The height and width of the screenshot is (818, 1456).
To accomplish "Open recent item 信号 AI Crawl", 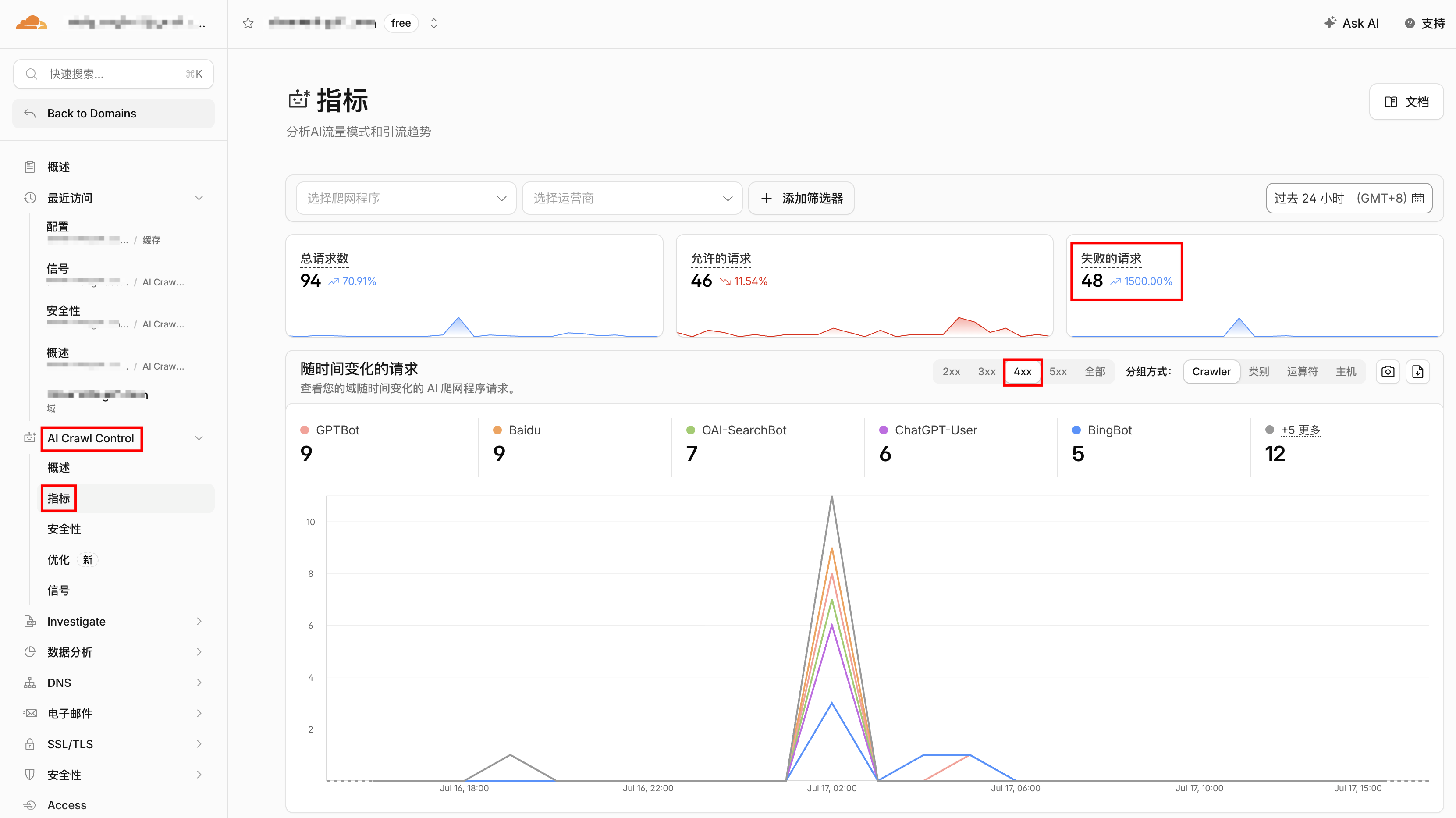I will pyautogui.click(x=116, y=275).
